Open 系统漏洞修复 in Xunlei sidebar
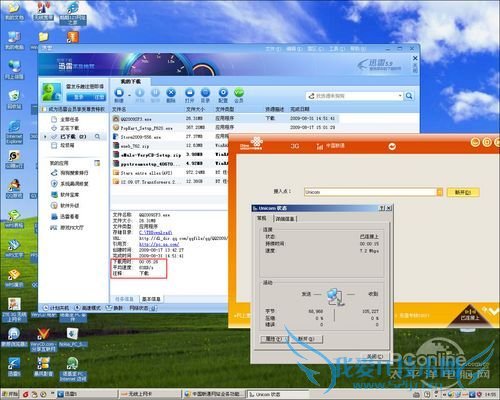 (x=70, y=184)
